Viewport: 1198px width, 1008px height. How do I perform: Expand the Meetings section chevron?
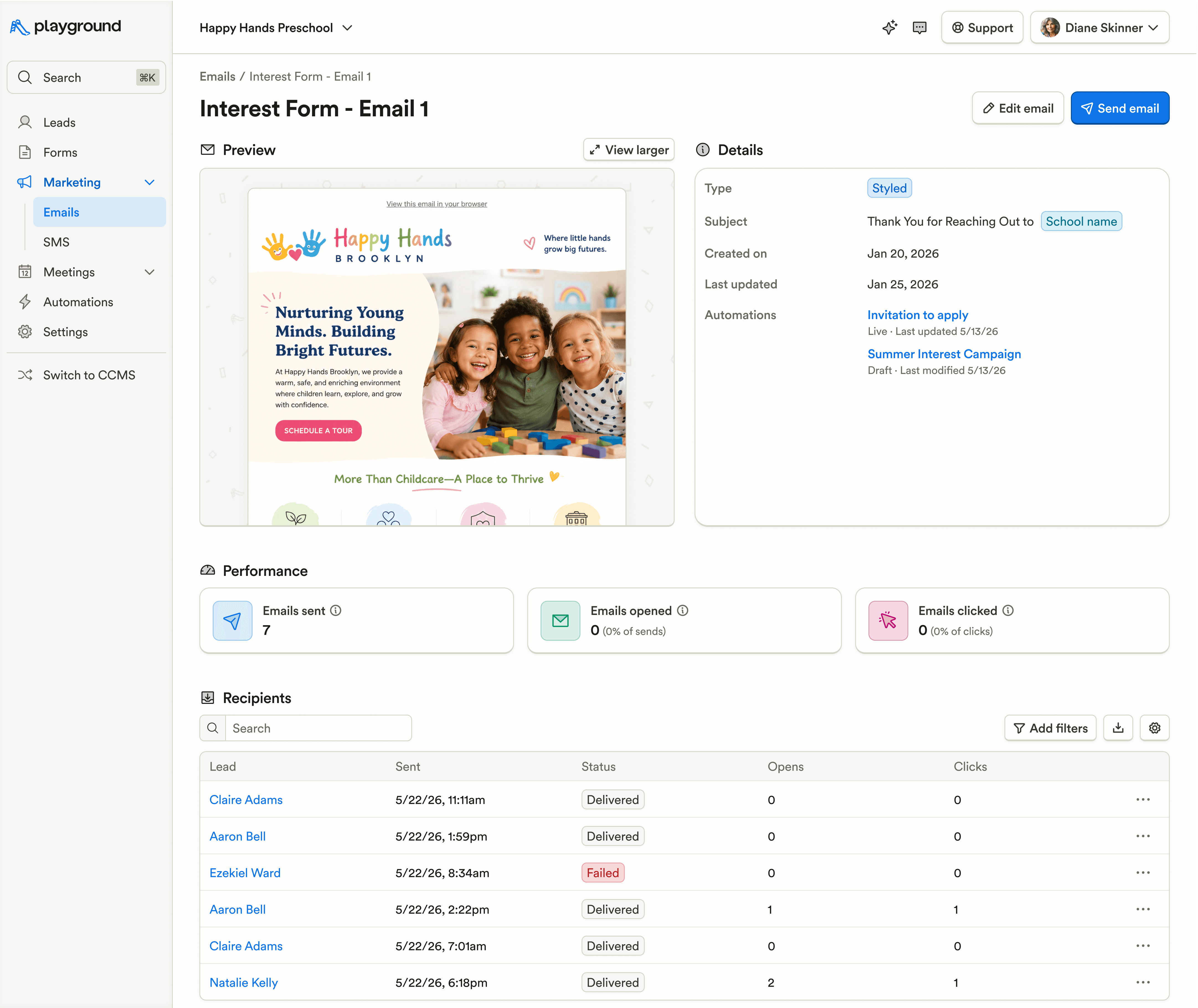150,272
